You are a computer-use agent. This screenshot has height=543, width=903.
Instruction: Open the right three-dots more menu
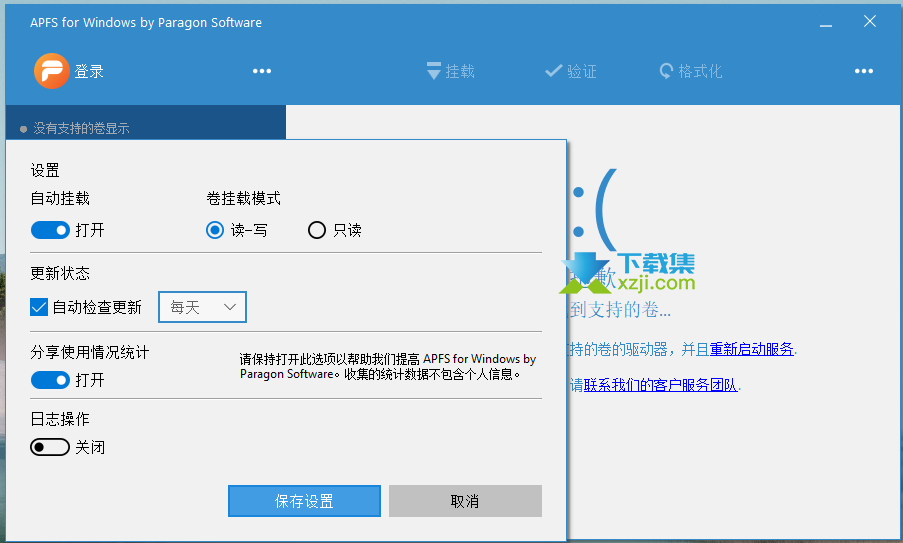[x=864, y=71]
